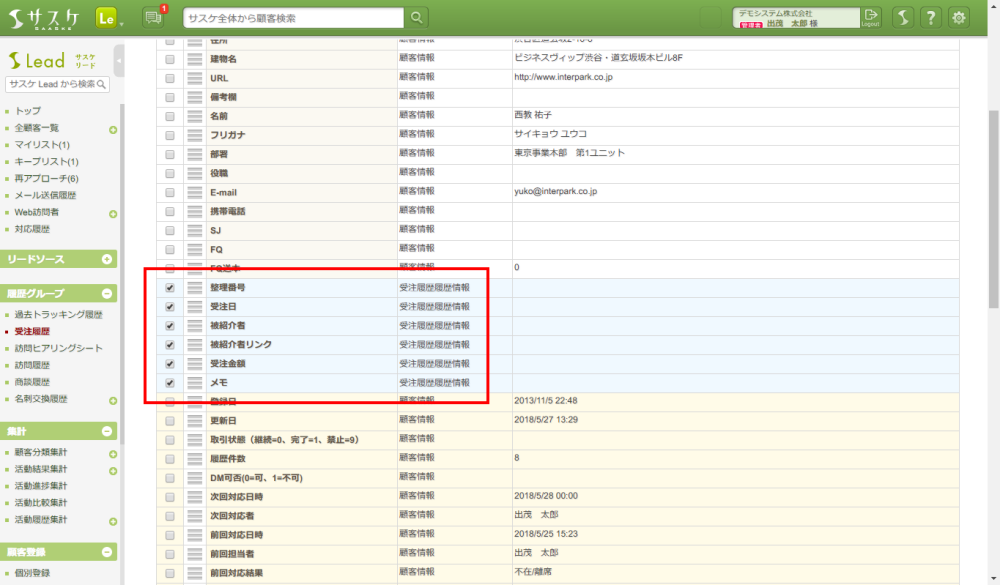Open the Le app switcher dropdown
Image resolution: width=1000 pixels, height=585 pixels.
click(110, 18)
